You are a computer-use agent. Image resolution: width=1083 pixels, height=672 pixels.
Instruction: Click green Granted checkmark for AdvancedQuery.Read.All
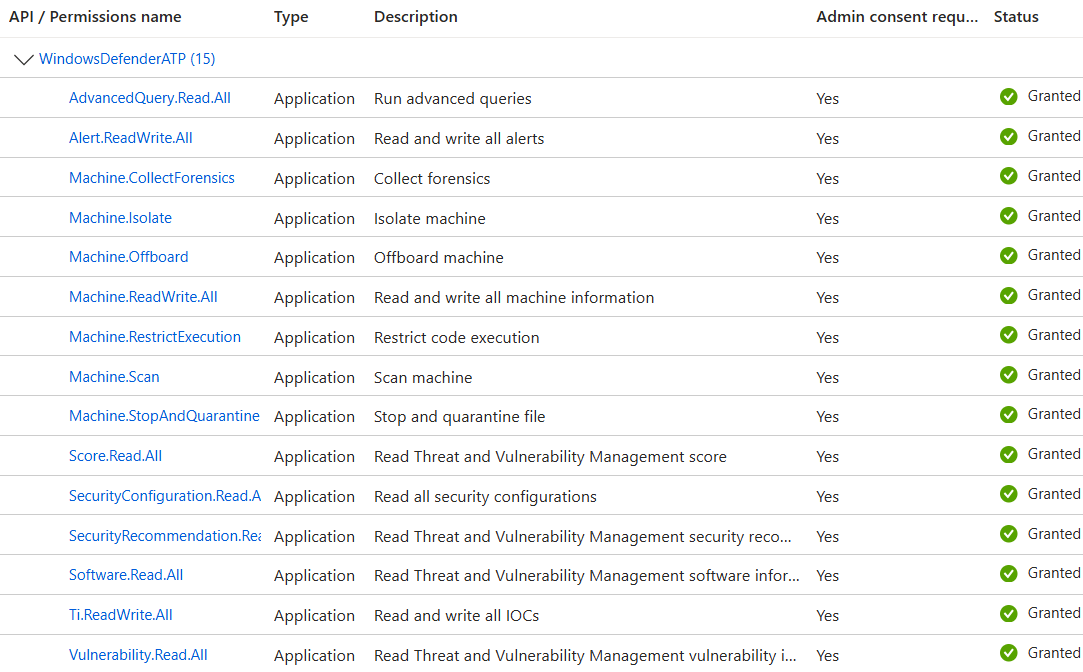point(1008,97)
